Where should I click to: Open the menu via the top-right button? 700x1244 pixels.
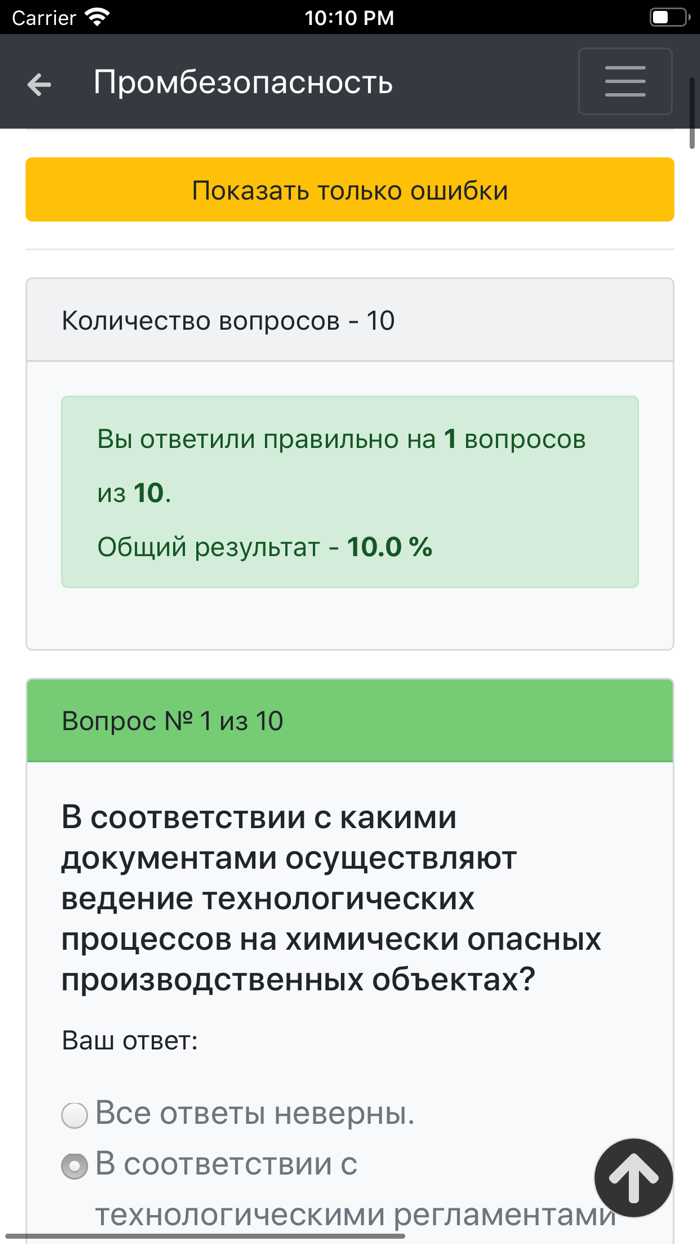pos(625,81)
